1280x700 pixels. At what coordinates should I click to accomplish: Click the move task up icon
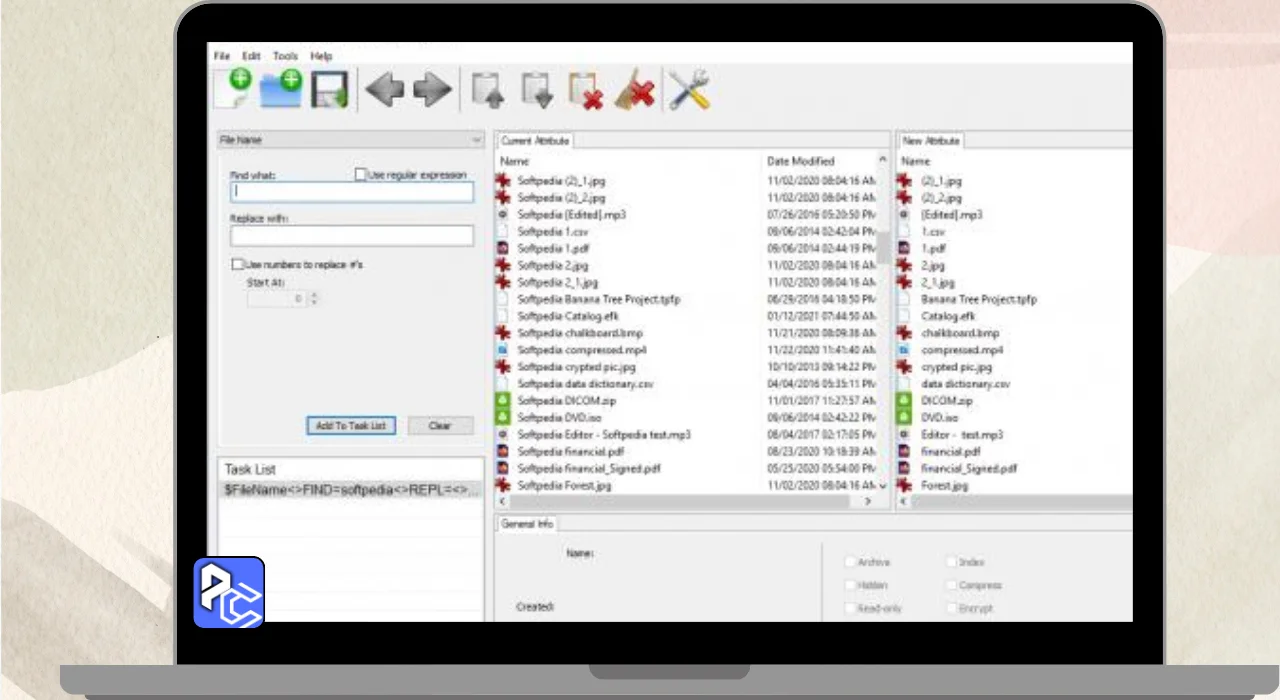(x=488, y=90)
